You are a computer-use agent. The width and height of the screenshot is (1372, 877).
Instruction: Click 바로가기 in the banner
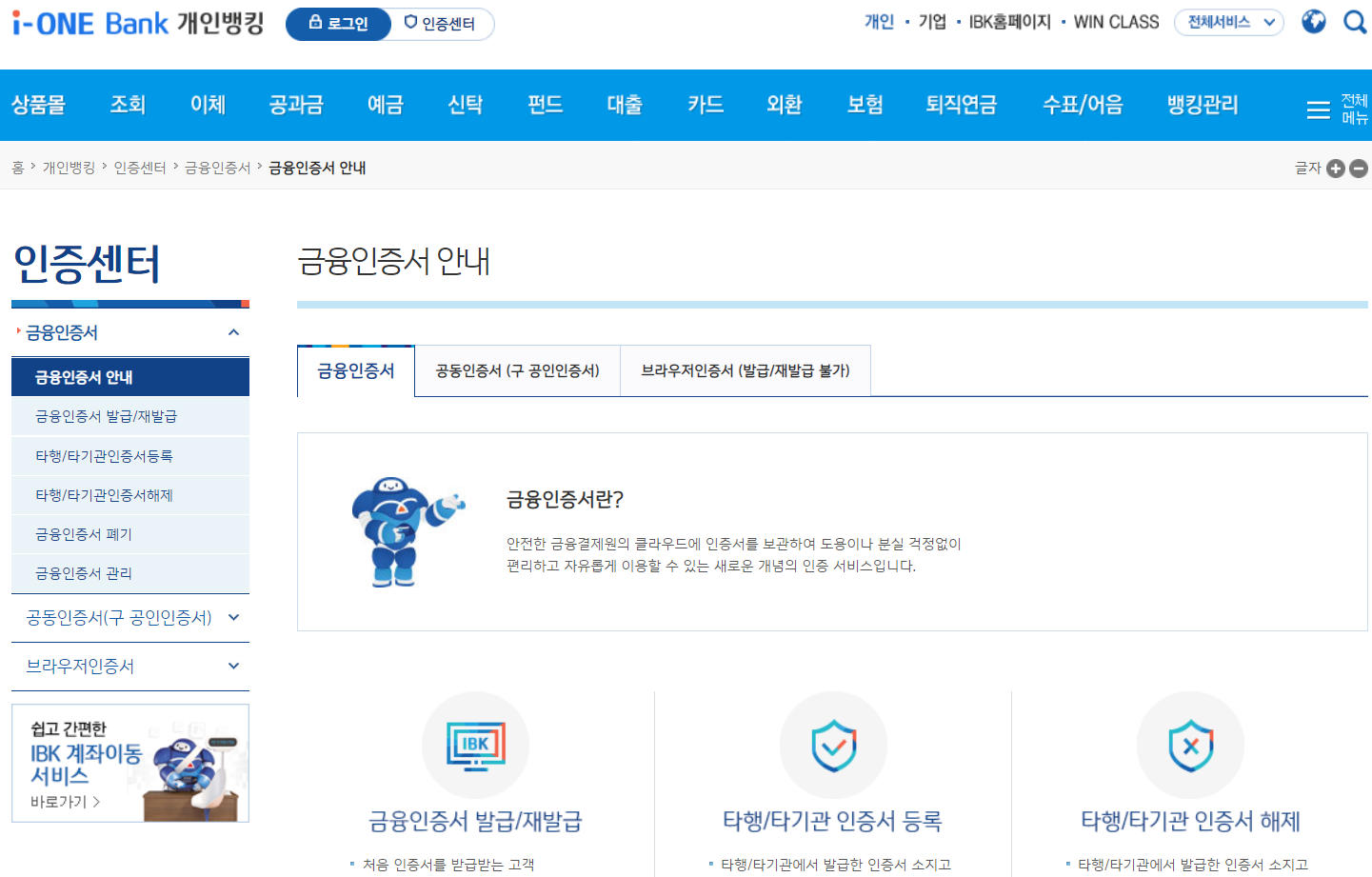pos(65,802)
